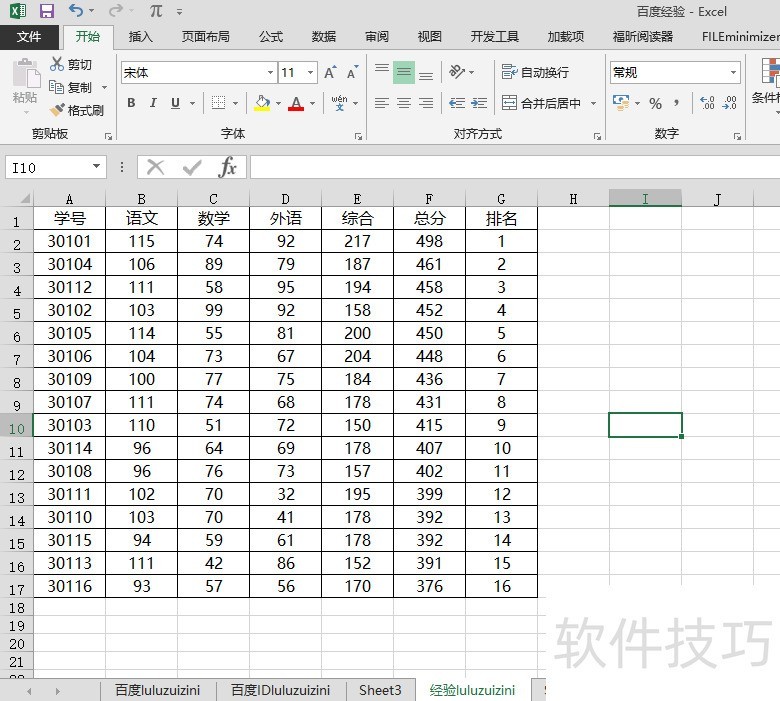Open number format dropdown (常规)

tap(733, 73)
